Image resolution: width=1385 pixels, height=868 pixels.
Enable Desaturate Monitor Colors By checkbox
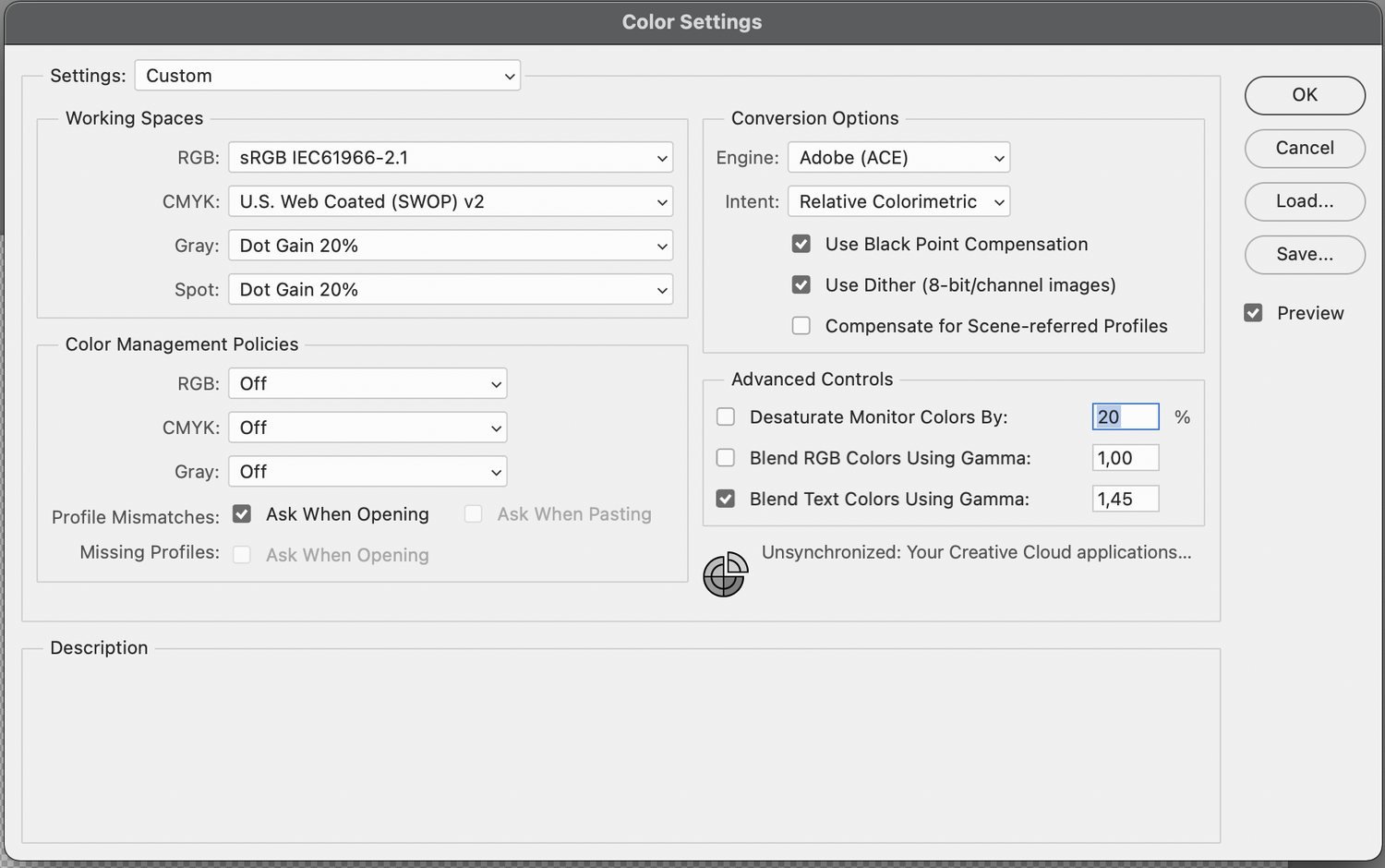point(726,417)
